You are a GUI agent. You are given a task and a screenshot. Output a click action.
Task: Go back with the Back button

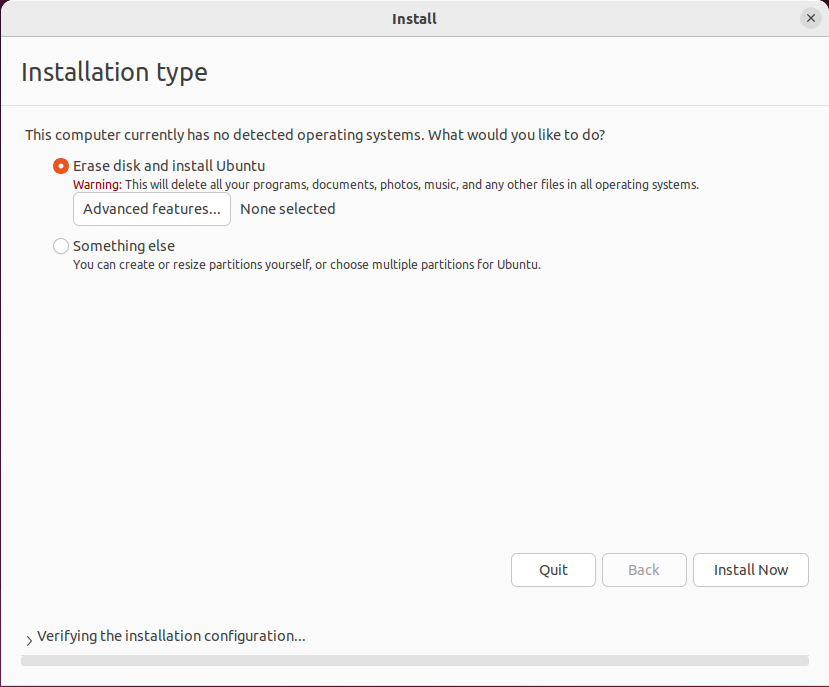[644, 570]
